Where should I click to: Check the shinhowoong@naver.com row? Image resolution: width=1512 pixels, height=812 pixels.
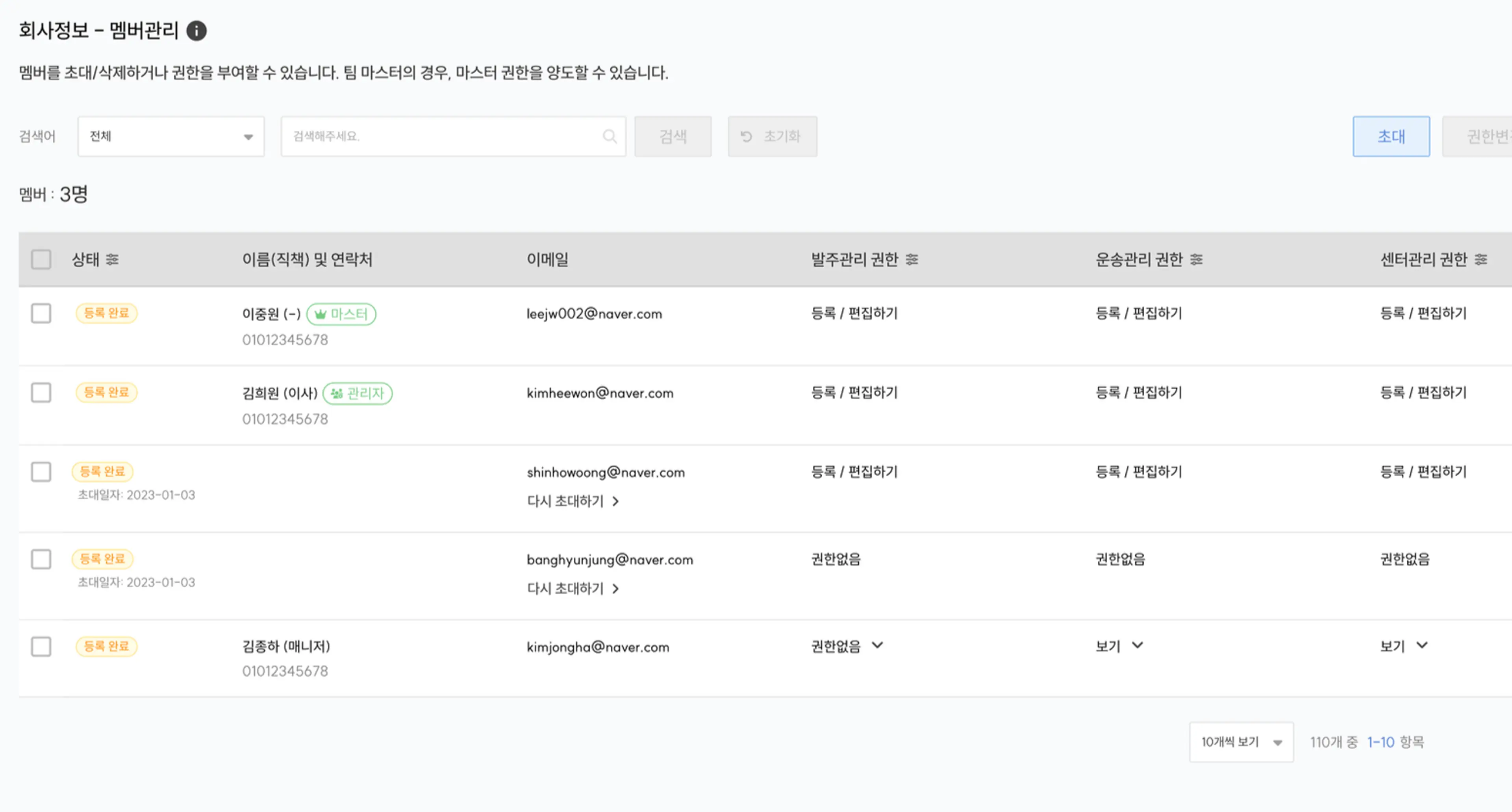click(x=41, y=472)
